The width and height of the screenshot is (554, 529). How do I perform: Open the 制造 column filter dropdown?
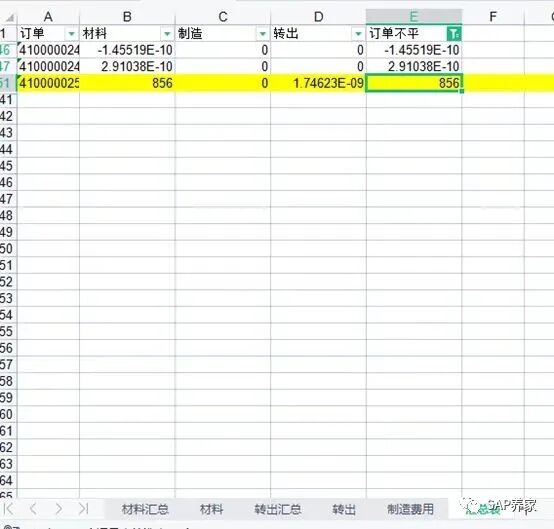pyautogui.click(x=263, y=34)
